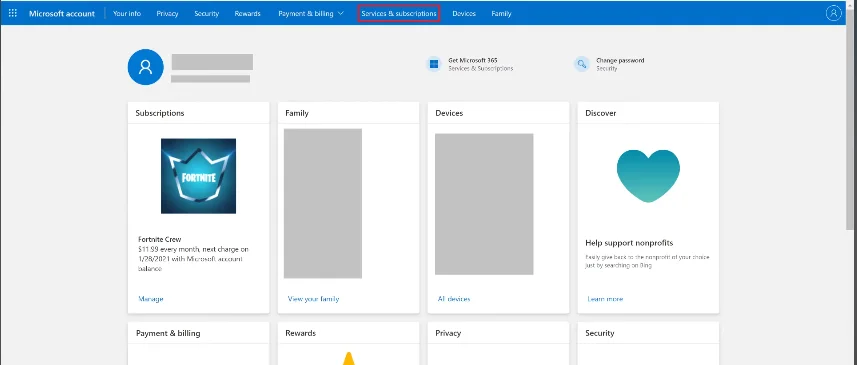The height and width of the screenshot is (365, 857).
Task: Open the Security navigation item
Action: (207, 14)
